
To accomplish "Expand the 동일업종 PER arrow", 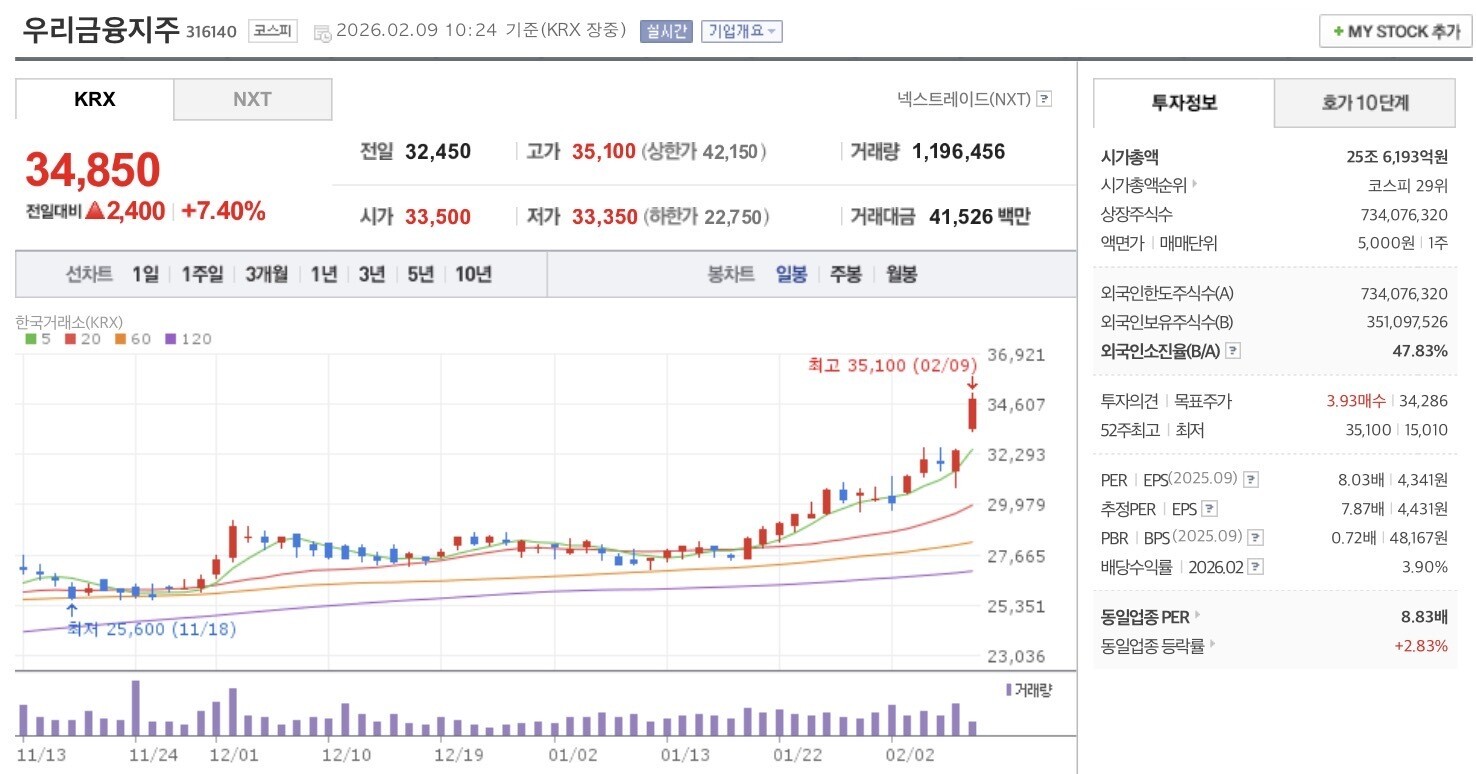I will click(x=1197, y=616).
